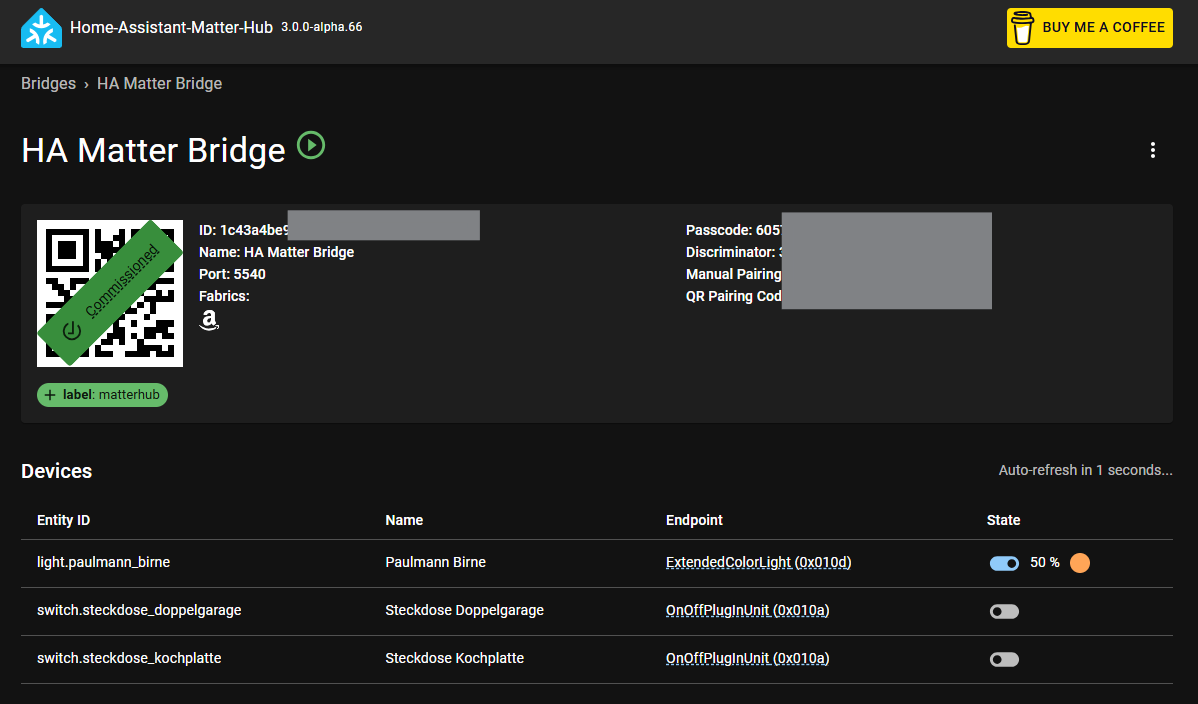Screen dimensions: 1198x704
Task: Click the label: matterhub chip
Action: coord(102,395)
